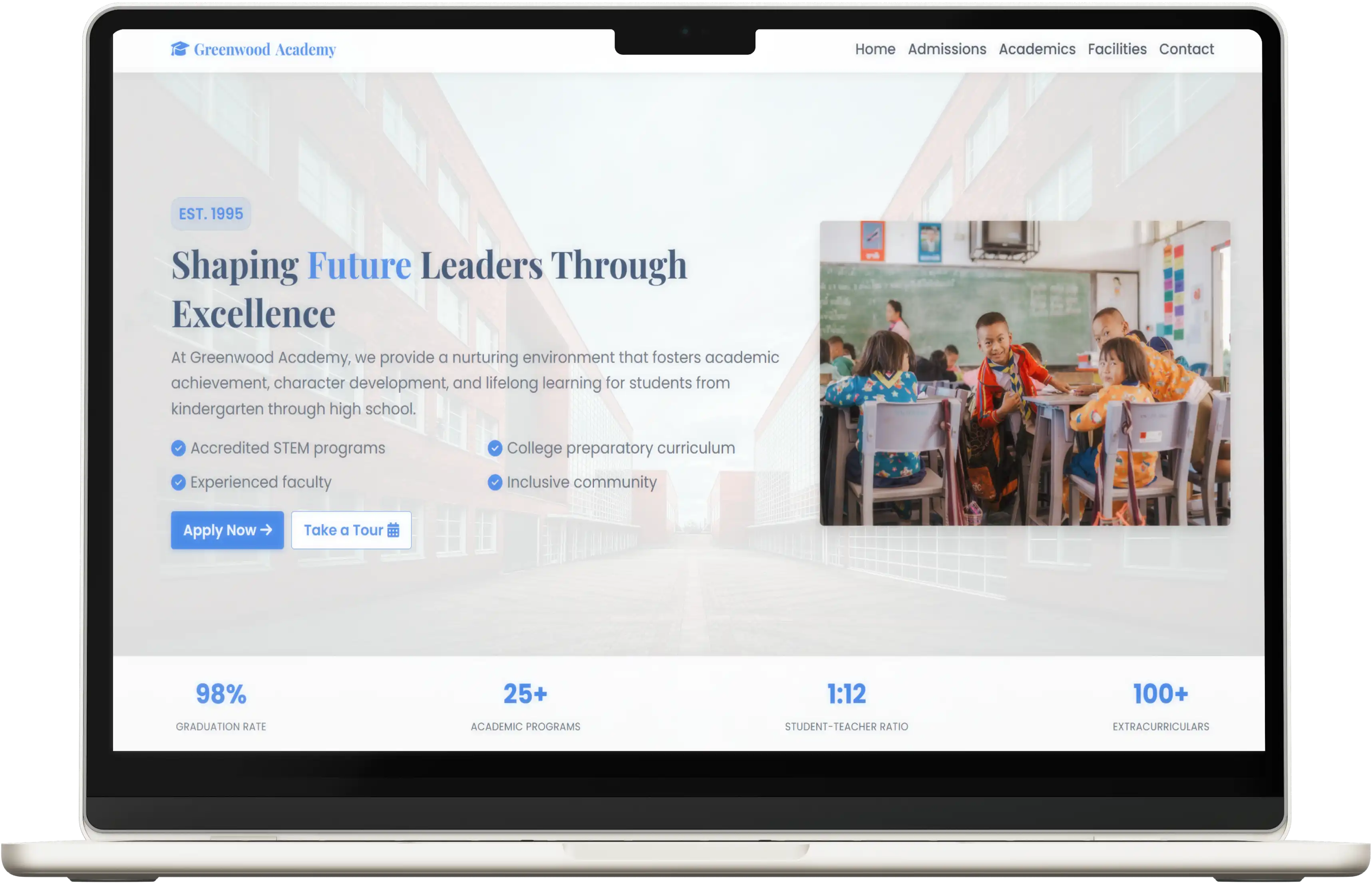Navigate to the Facilities section
The width and height of the screenshot is (1372, 883).
(x=1117, y=49)
